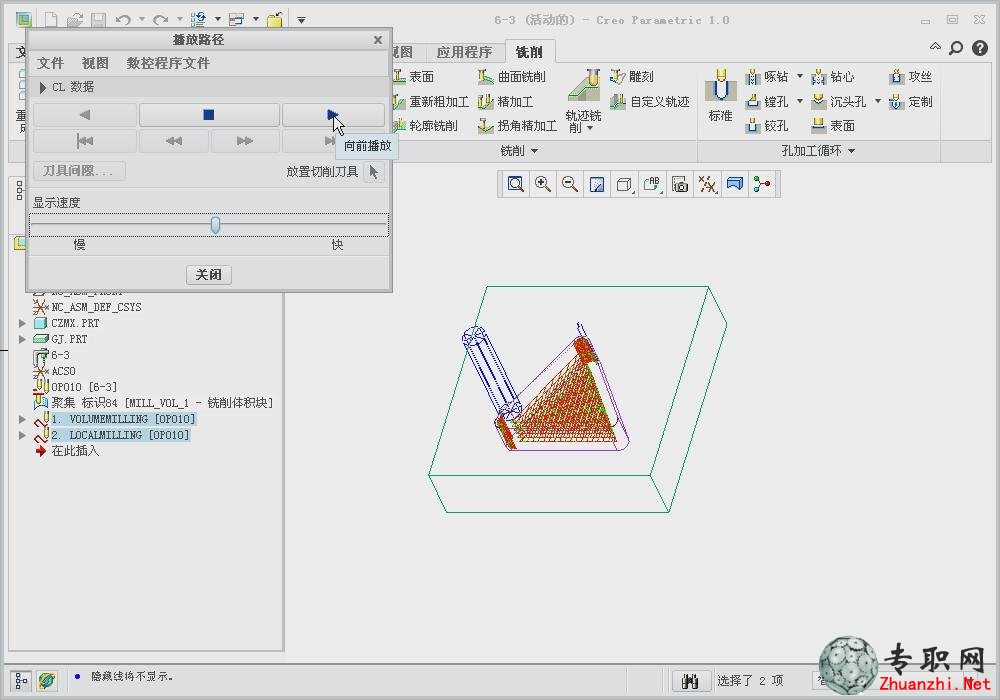Click the refit view icon

(x=515, y=184)
